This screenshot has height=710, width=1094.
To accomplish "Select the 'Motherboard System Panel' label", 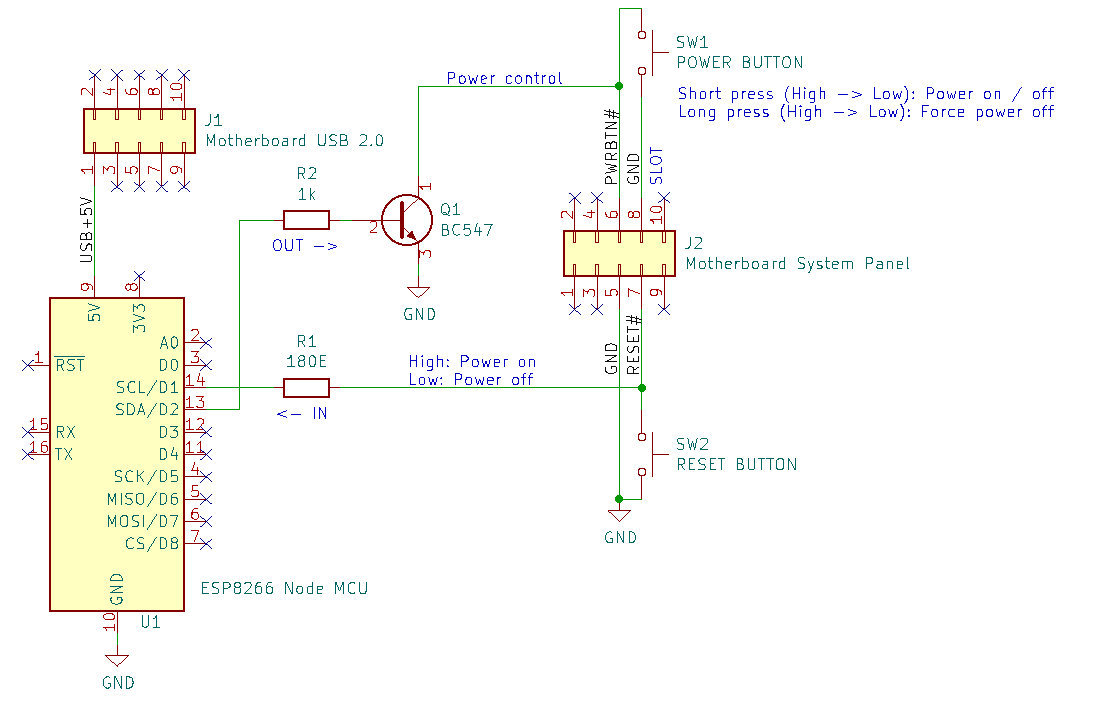I will (797, 264).
